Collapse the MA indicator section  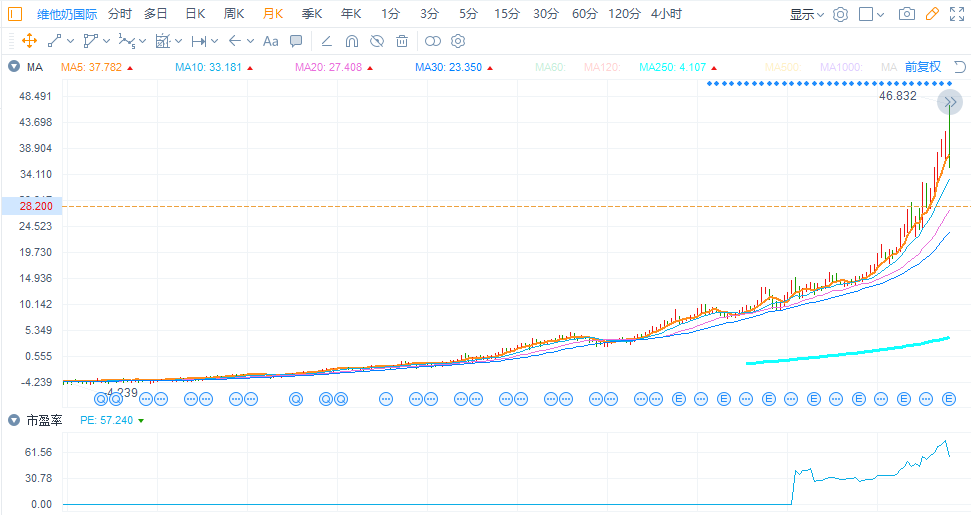coord(13,67)
